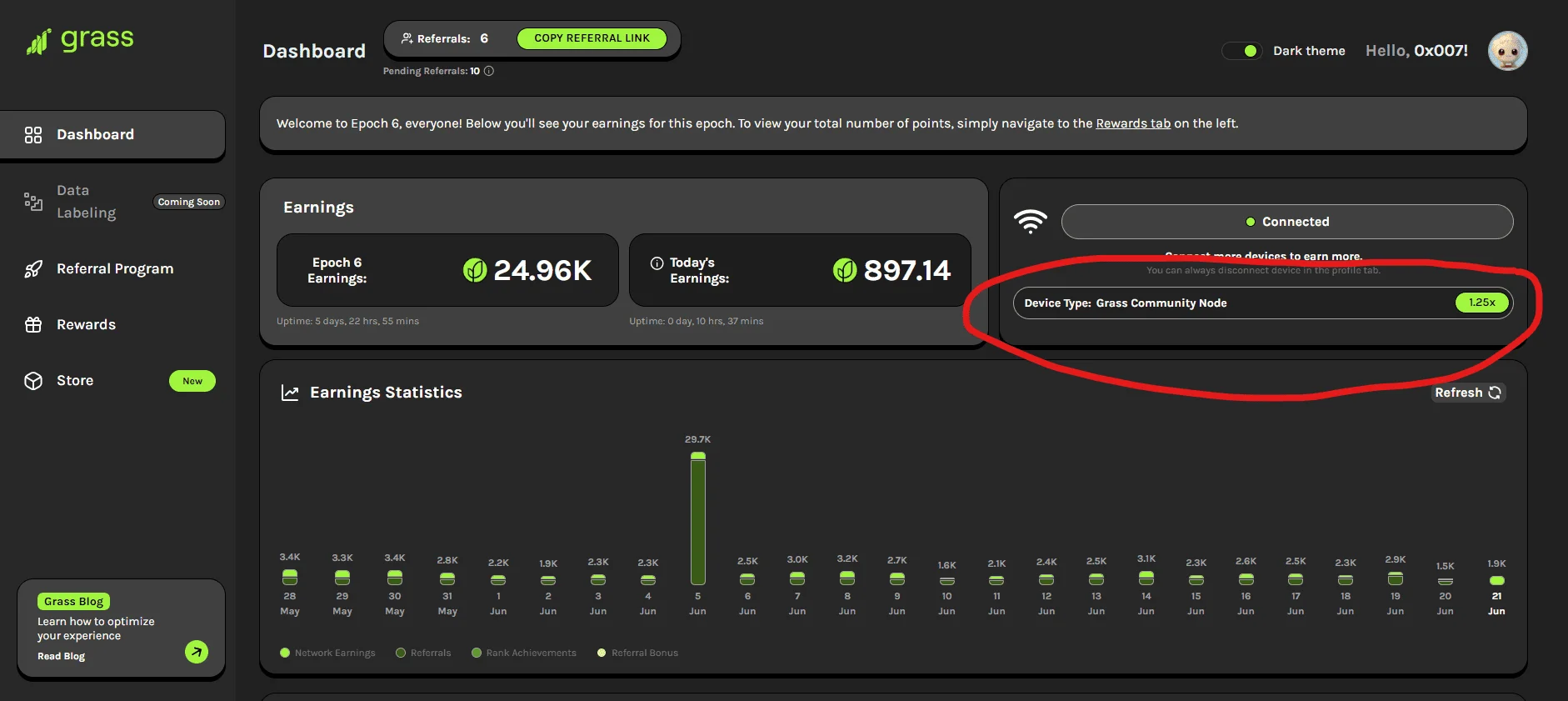The image size is (1568, 701).
Task: Click the wifi connection icon
Action: point(1031,221)
